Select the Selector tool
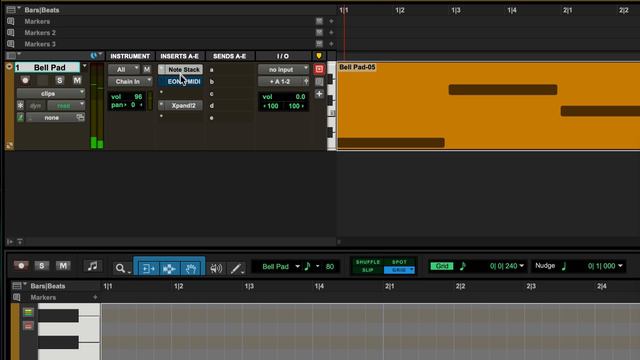Viewport: 640px width, 360px height. (x=169, y=268)
